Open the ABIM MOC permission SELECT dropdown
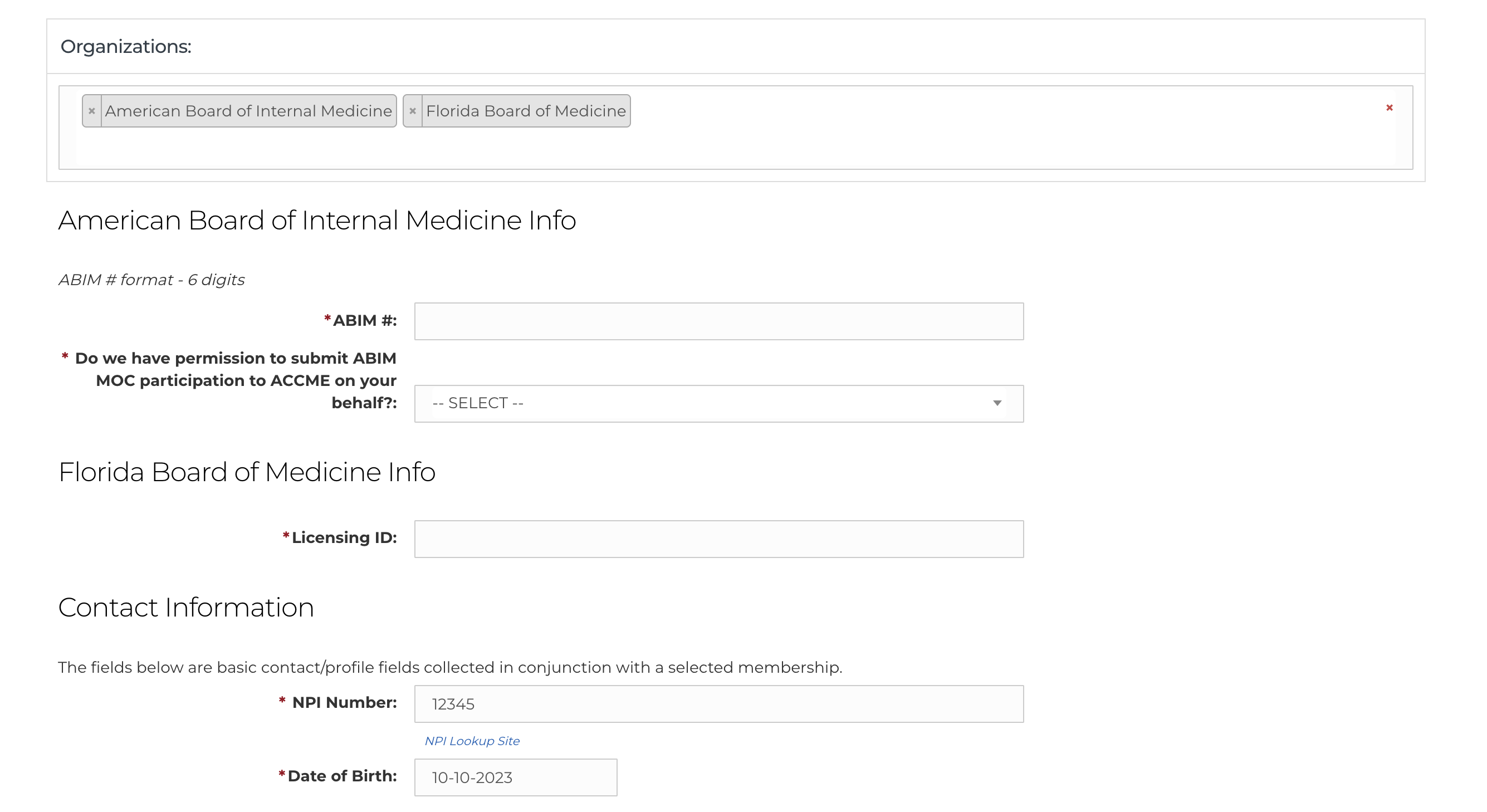This screenshot has height=812, width=1487. coord(718,403)
